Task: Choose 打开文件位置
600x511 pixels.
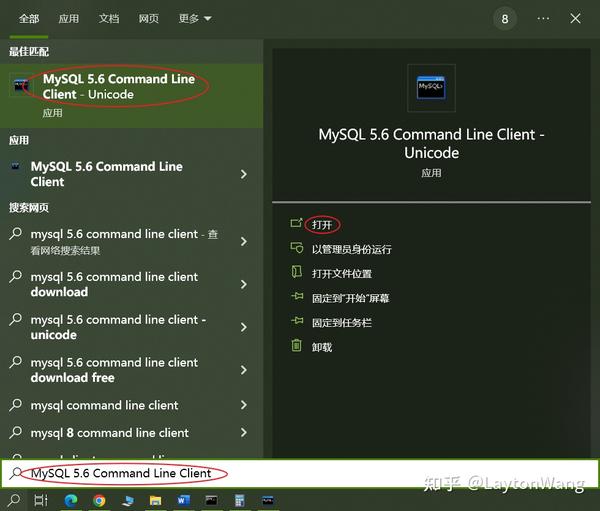Action: point(342,274)
